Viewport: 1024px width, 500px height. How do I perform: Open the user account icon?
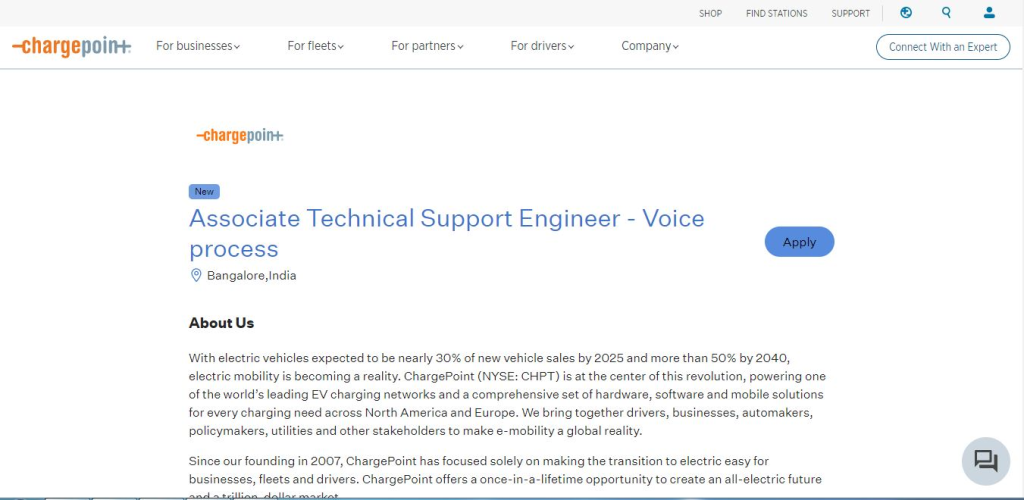[989, 12]
